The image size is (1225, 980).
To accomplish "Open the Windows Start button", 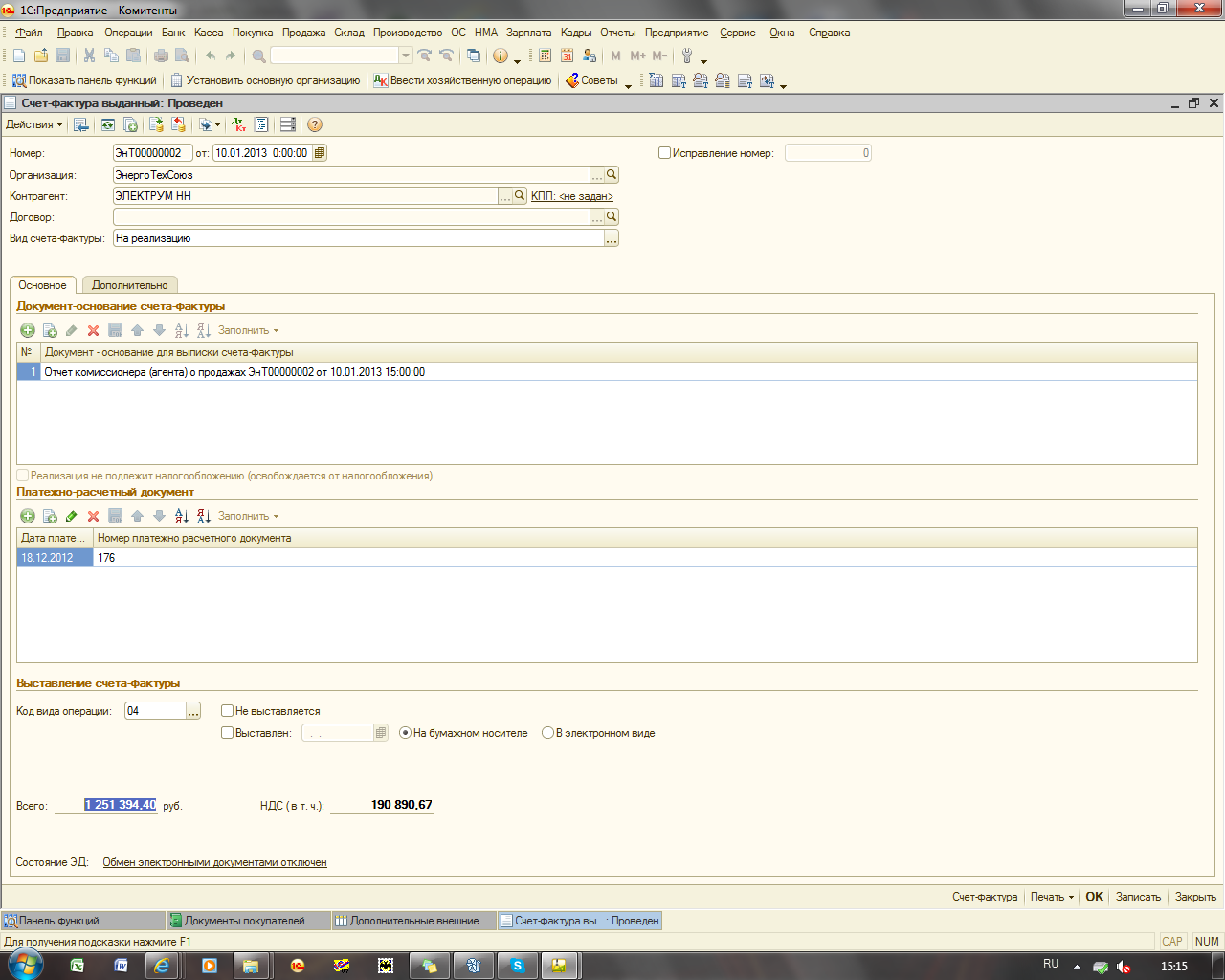I will (x=25, y=965).
